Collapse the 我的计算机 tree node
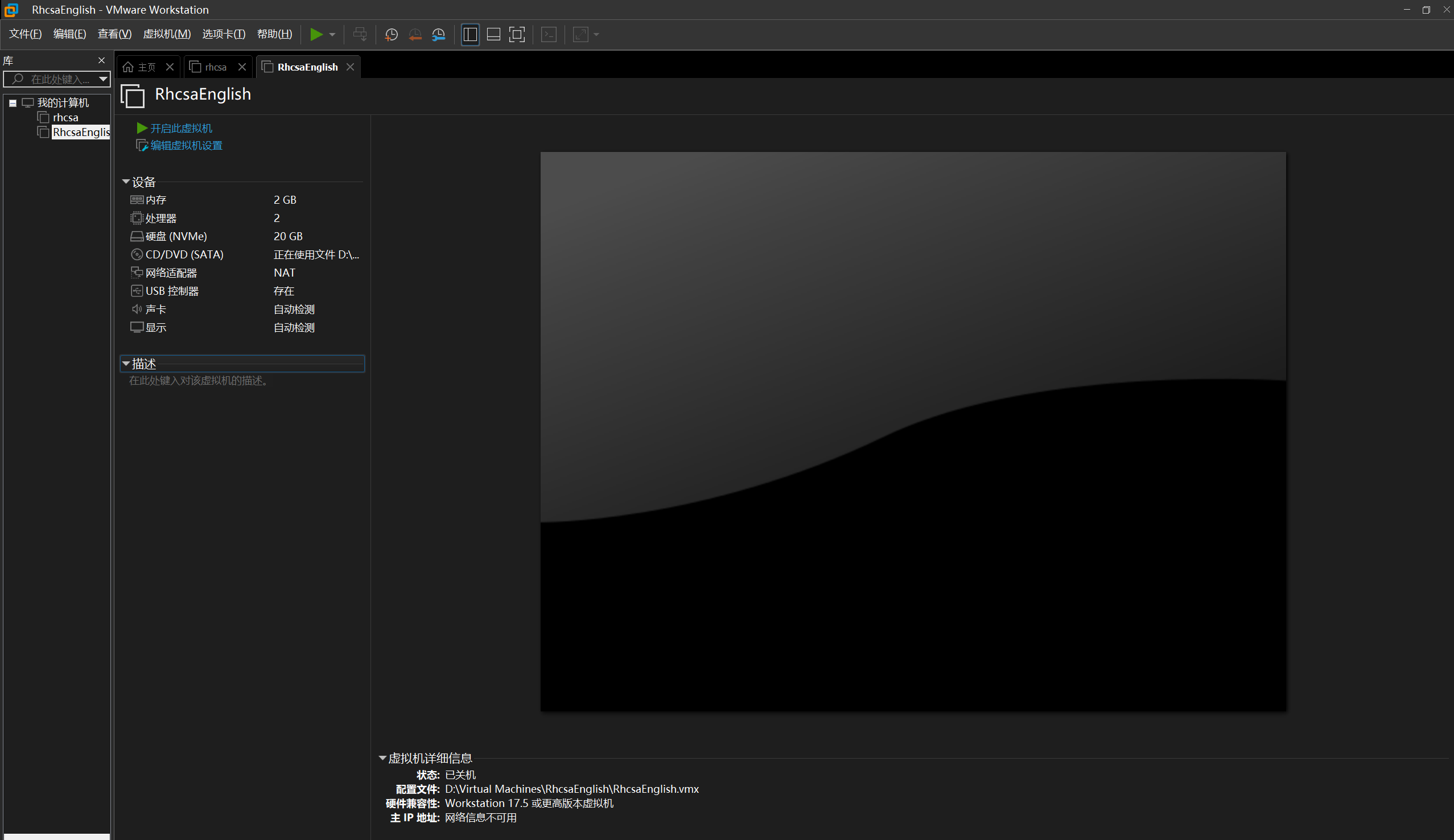 13,103
